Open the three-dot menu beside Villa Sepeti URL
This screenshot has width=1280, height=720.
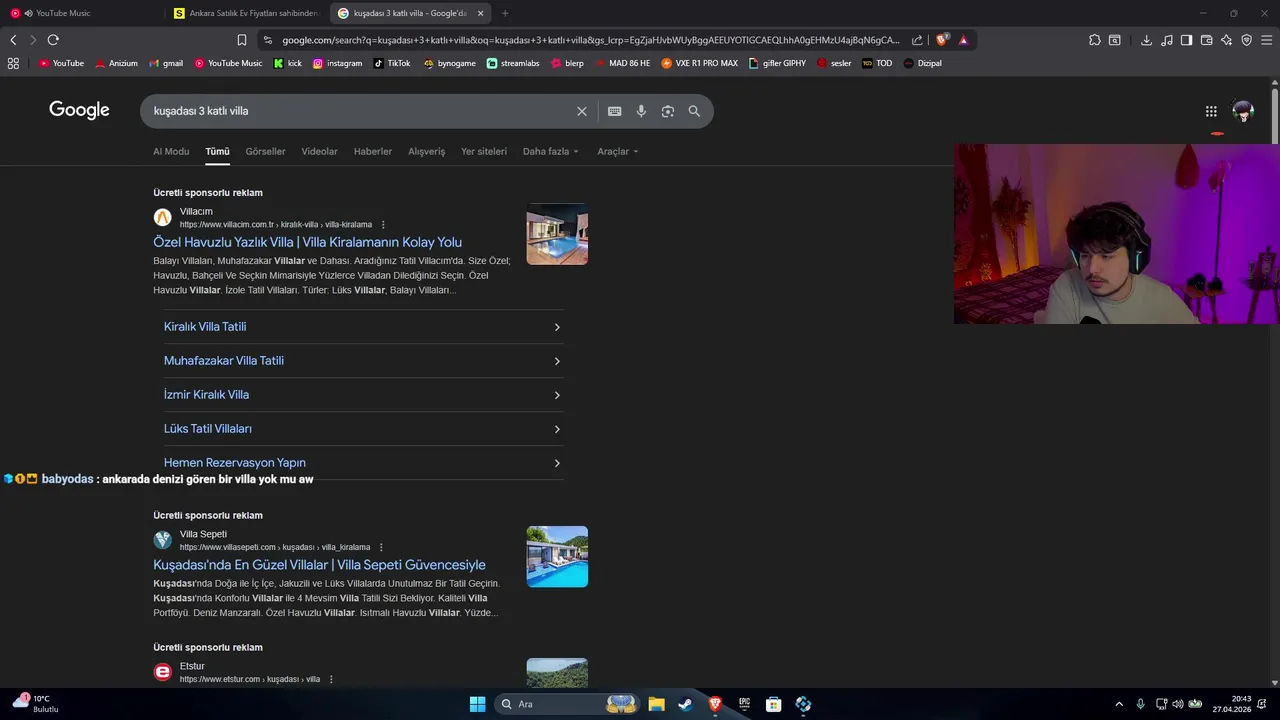pos(381,548)
